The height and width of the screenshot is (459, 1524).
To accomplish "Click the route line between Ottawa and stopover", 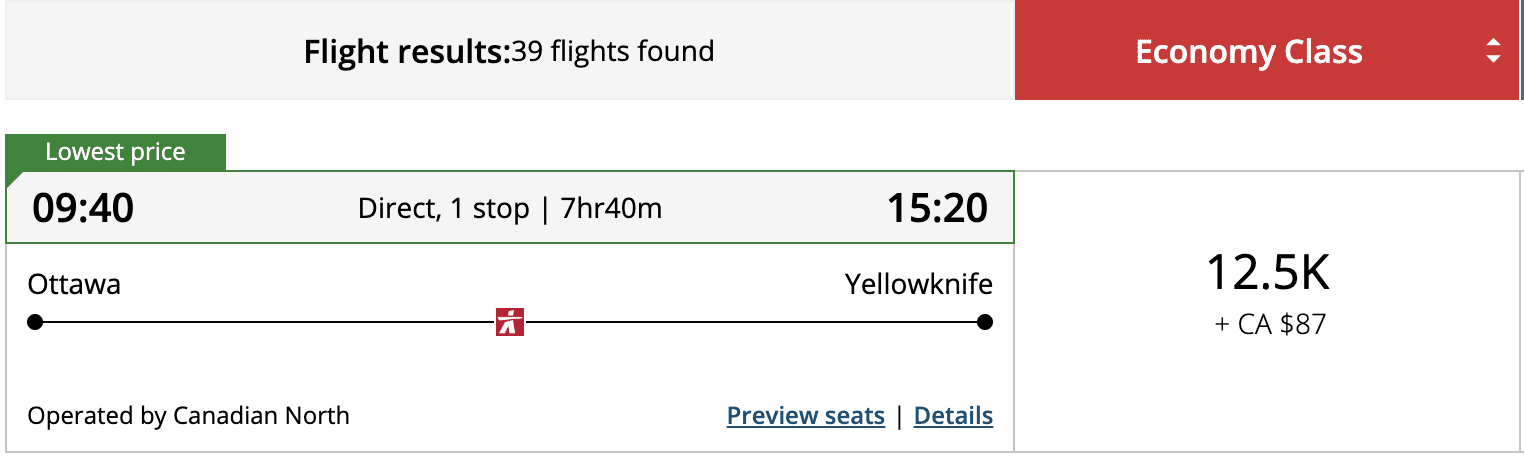I will [265, 322].
